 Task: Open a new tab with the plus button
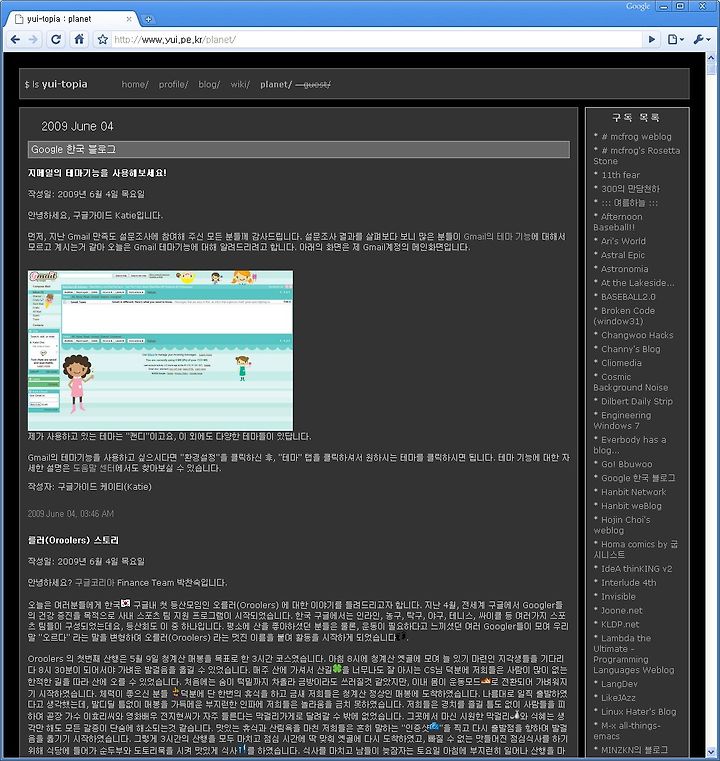click(148, 19)
